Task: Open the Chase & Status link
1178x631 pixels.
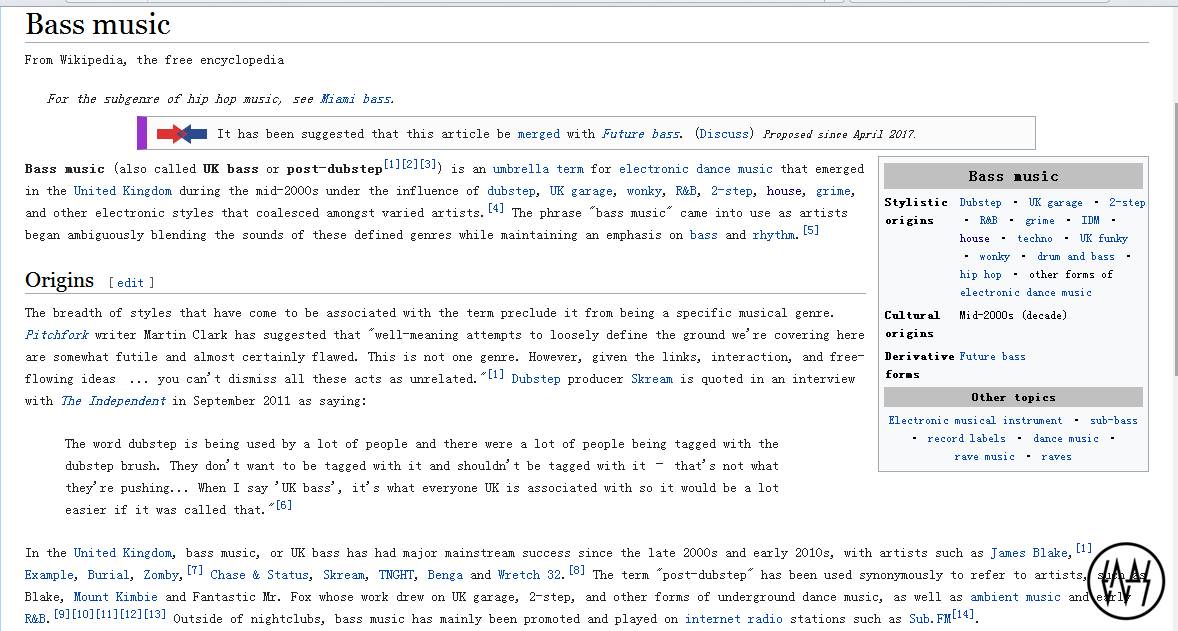Action: [259, 575]
